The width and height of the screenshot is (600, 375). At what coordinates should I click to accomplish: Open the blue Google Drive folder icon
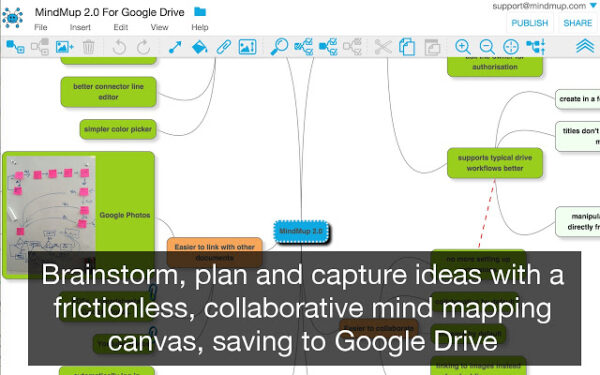pos(200,12)
